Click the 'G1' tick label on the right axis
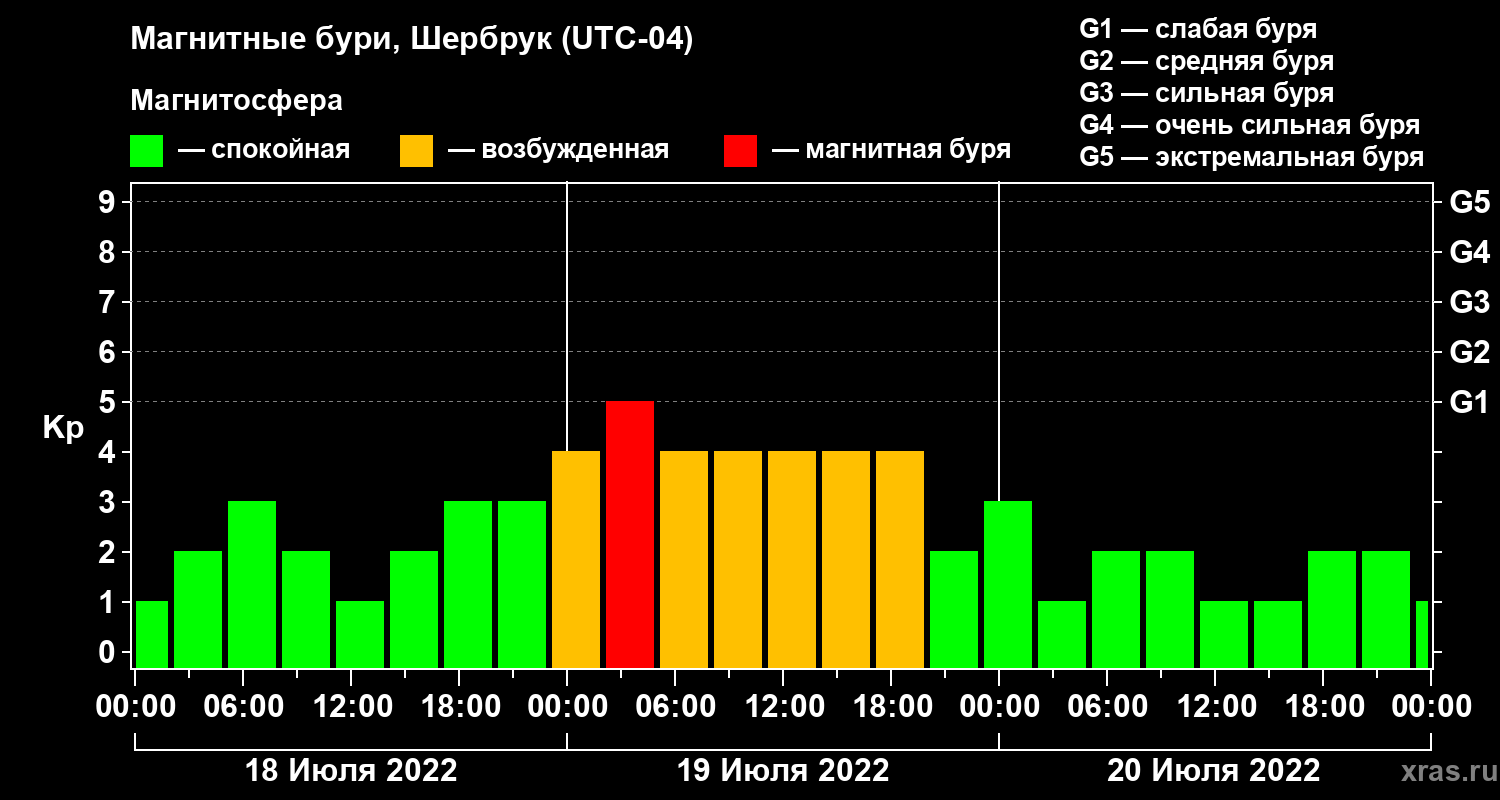The height and width of the screenshot is (800, 1500). tap(1469, 402)
